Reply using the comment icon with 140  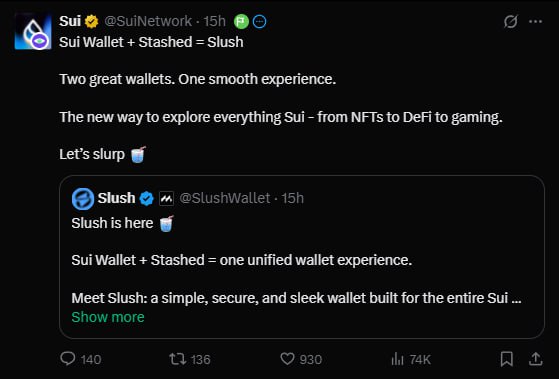(x=80, y=359)
